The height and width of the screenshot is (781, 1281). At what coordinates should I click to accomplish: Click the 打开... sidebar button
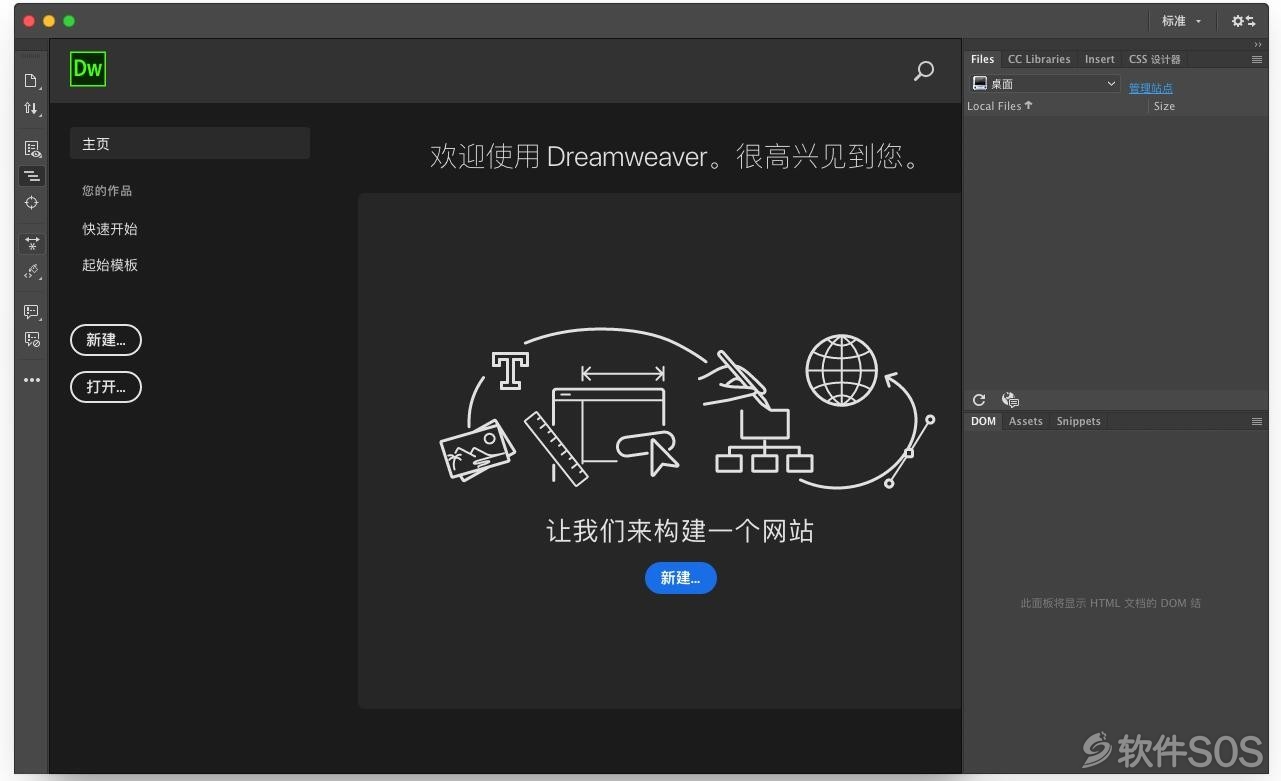pyautogui.click(x=106, y=387)
